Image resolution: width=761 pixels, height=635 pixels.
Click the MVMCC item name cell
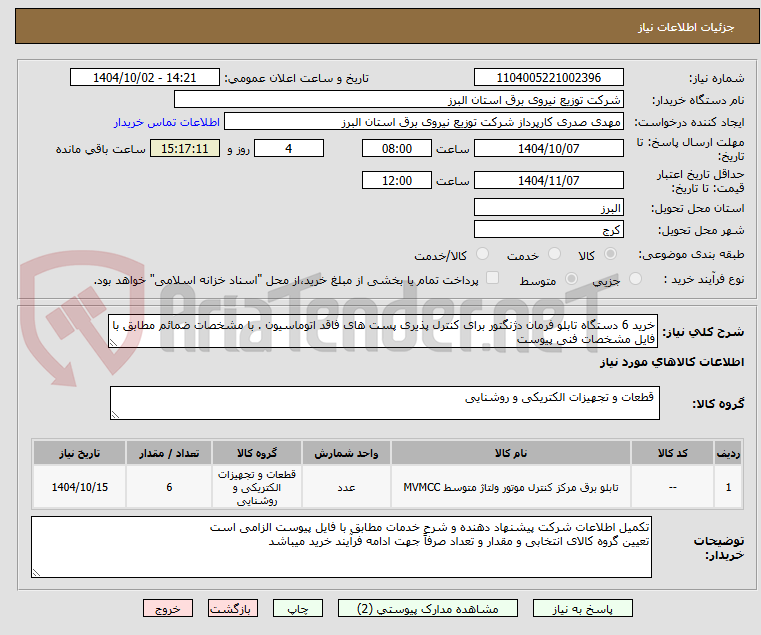tap(511, 487)
